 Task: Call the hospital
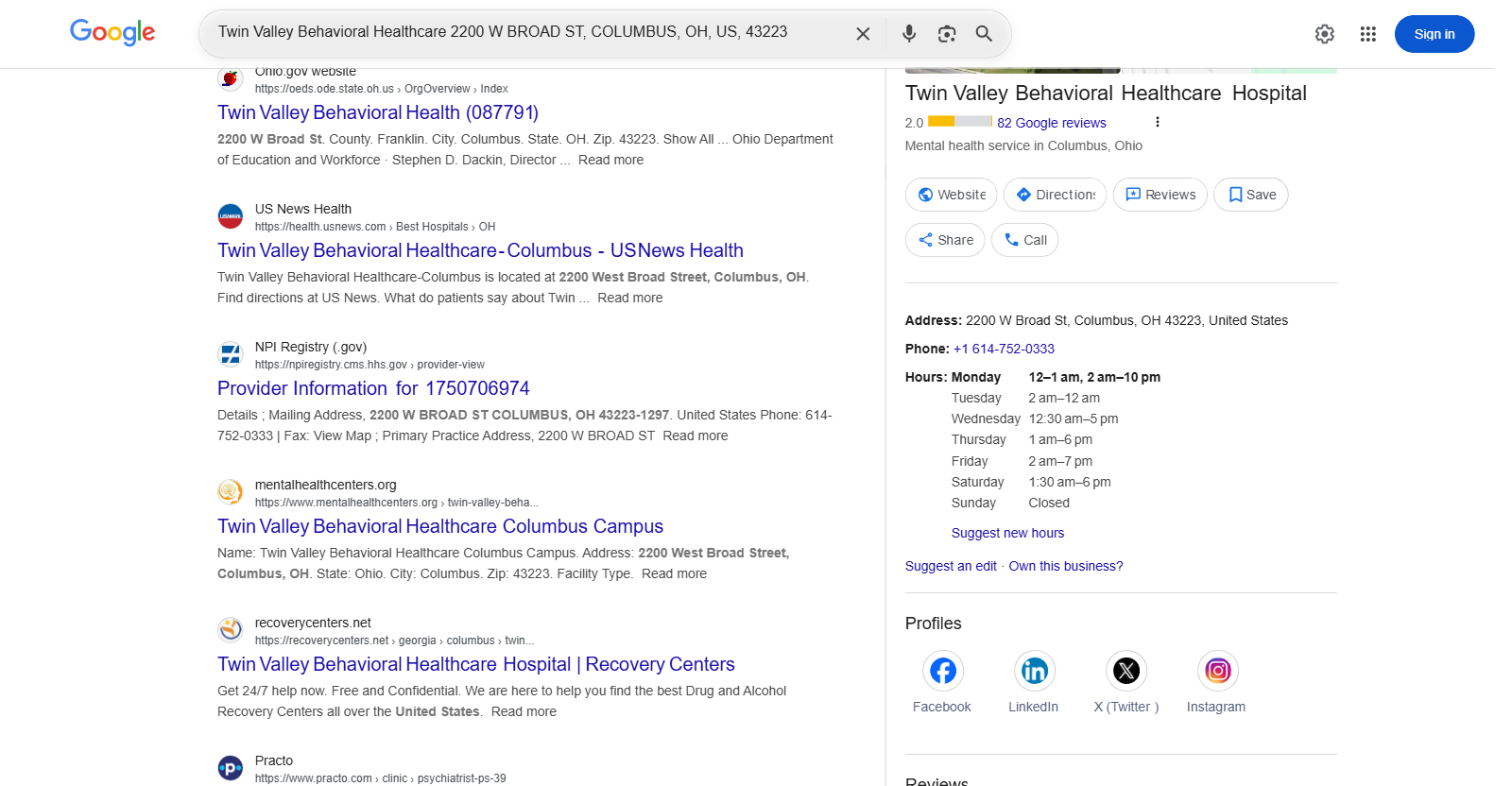coord(1025,240)
